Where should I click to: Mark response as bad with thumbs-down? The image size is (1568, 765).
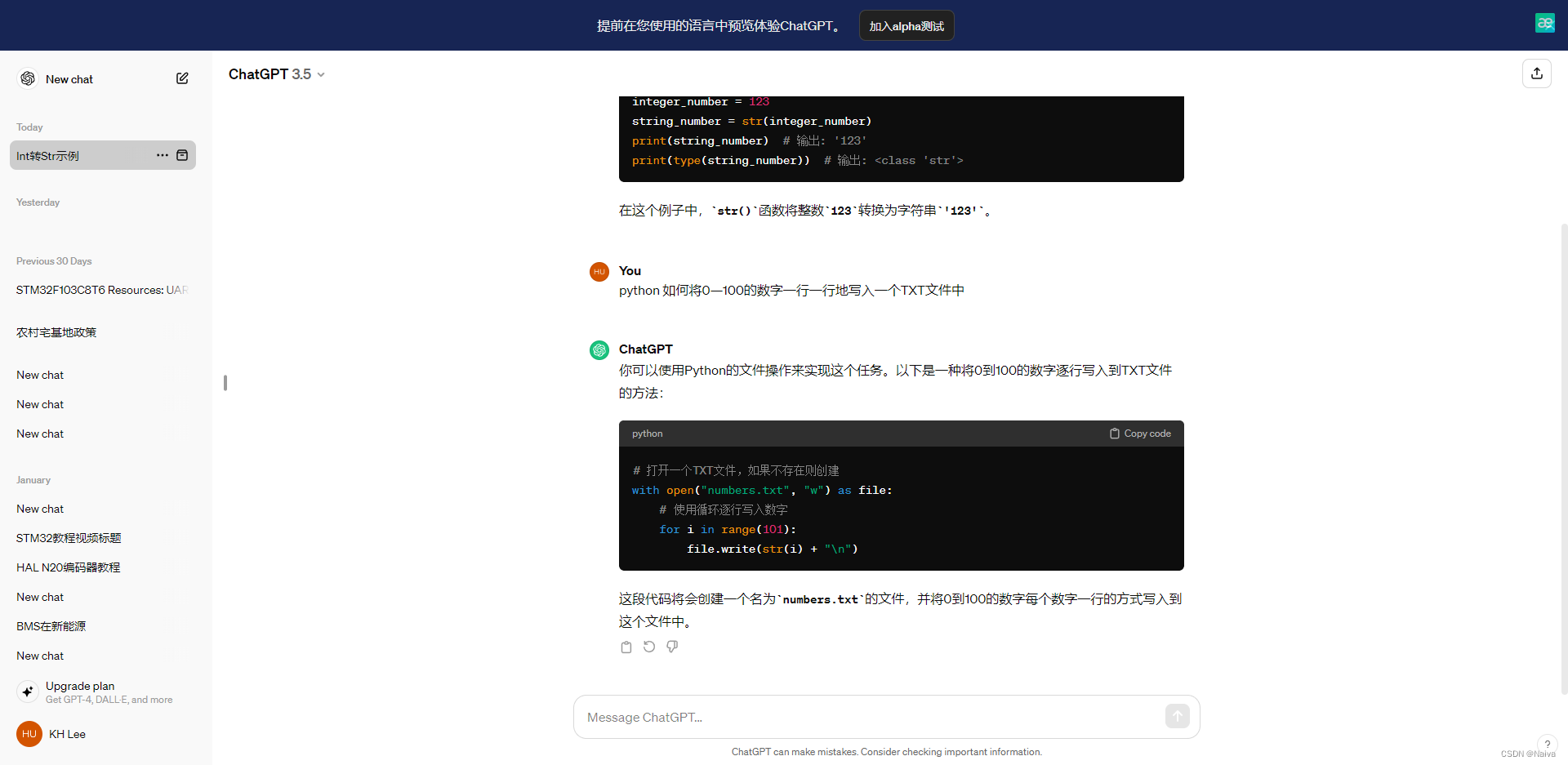pos(672,647)
